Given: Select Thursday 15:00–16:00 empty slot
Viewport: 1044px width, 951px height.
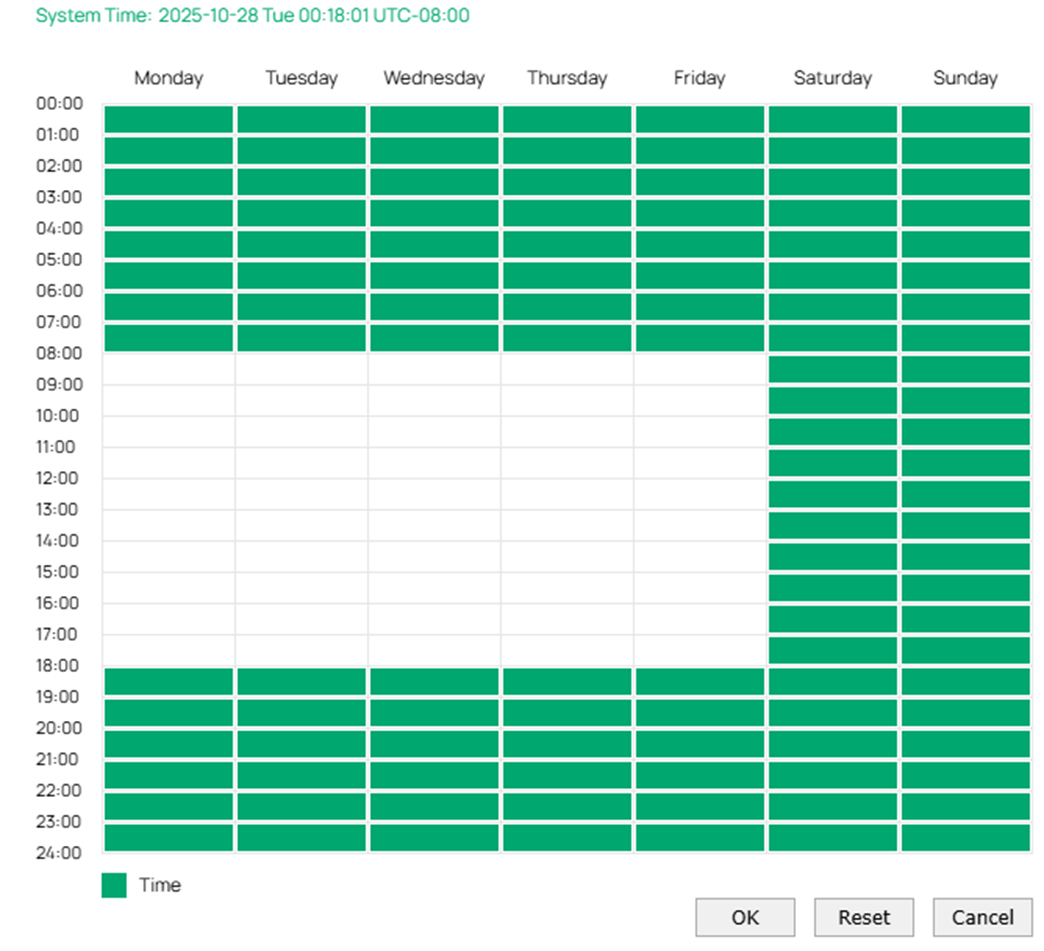Looking at the screenshot, I should (x=567, y=588).
